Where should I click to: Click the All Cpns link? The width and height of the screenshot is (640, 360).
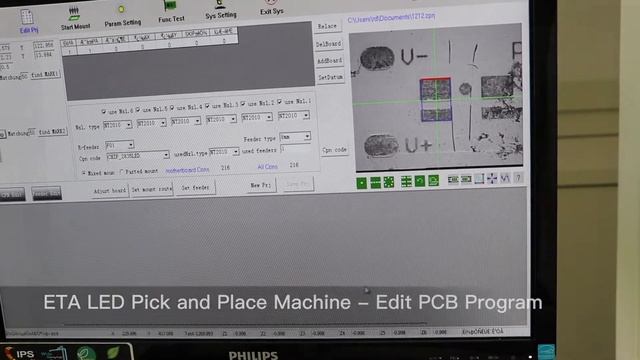267,167
